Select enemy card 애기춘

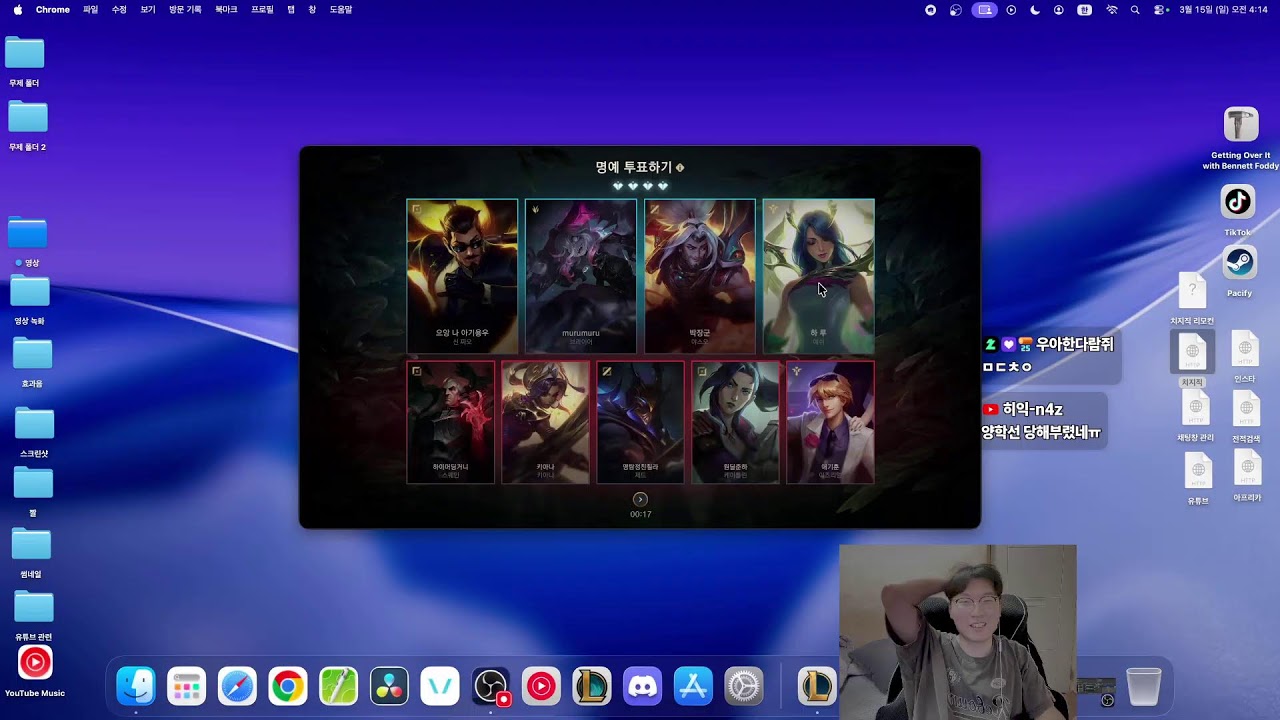coord(831,422)
